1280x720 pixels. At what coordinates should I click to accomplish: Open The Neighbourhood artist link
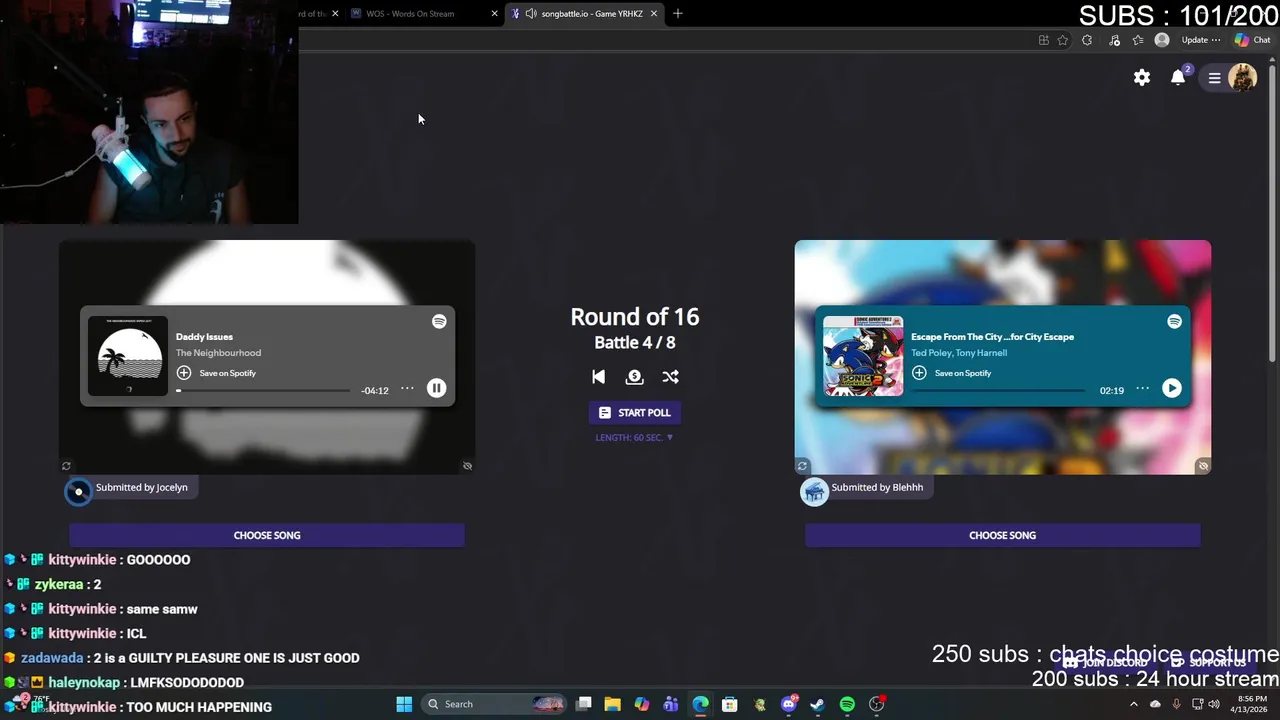(x=218, y=353)
